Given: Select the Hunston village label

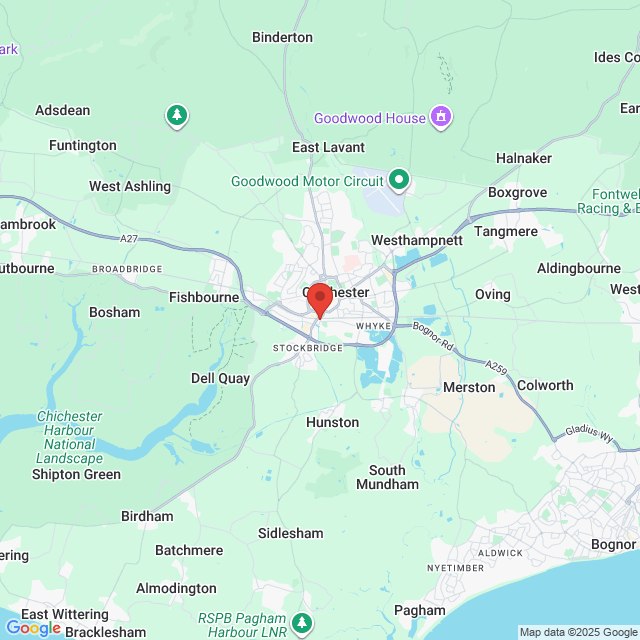Looking at the screenshot, I should pos(333,422).
